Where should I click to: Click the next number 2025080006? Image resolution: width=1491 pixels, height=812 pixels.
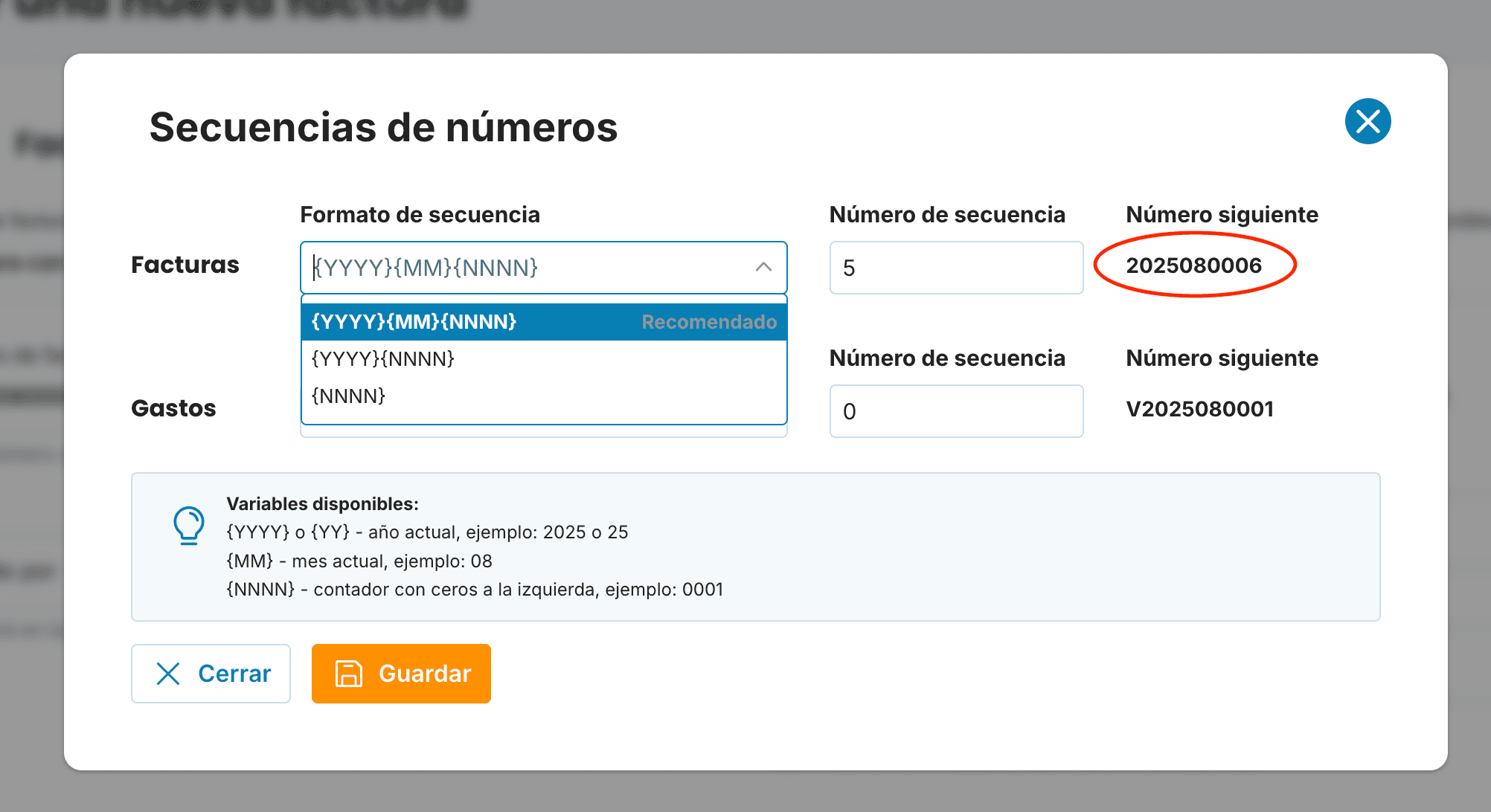[x=1193, y=265]
